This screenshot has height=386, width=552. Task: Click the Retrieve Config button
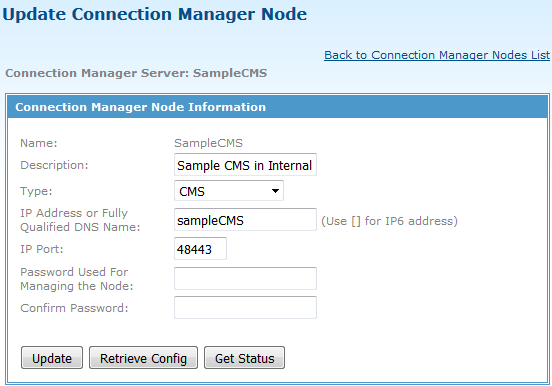point(143,358)
